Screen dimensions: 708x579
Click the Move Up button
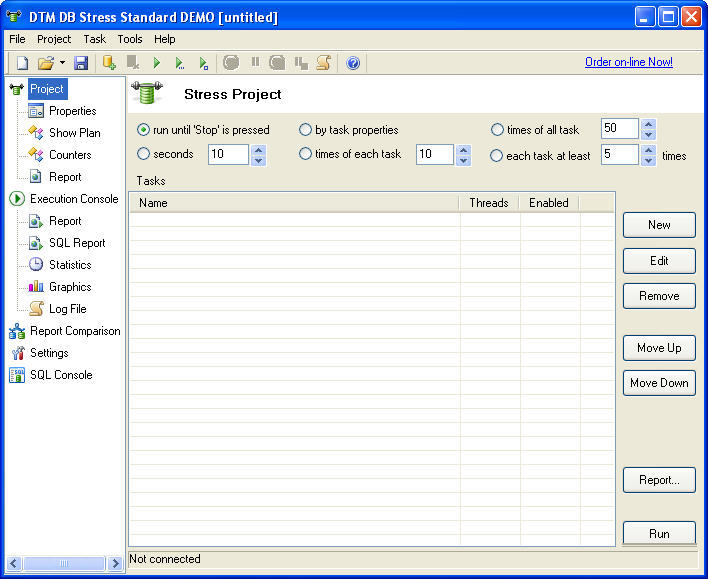pos(659,348)
